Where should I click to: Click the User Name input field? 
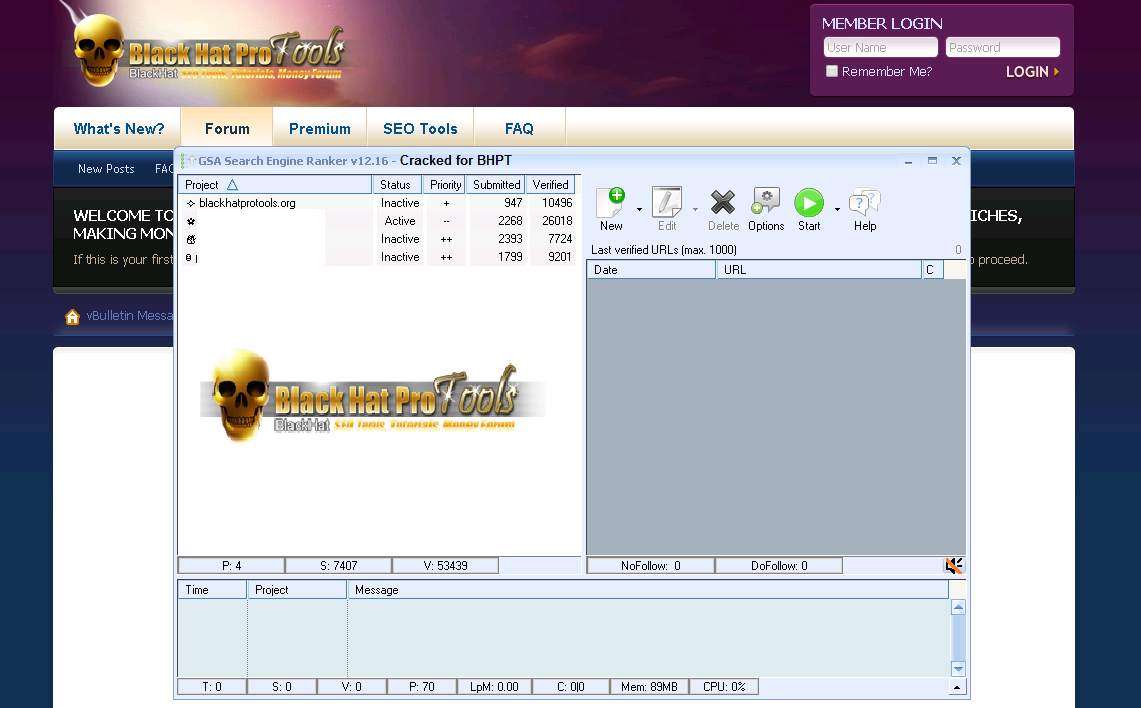coord(880,47)
